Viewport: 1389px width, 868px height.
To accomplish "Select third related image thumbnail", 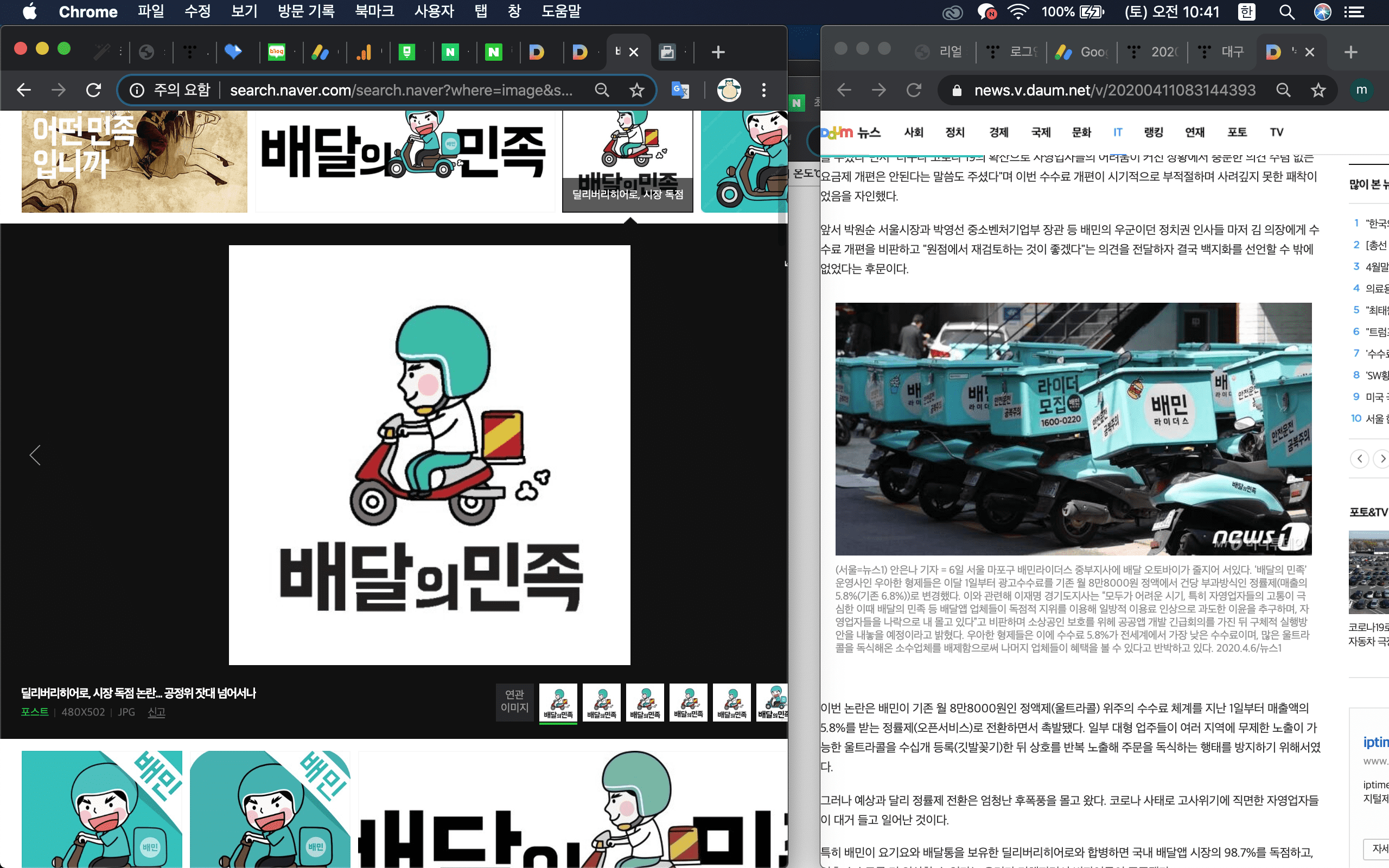I will tap(645, 703).
